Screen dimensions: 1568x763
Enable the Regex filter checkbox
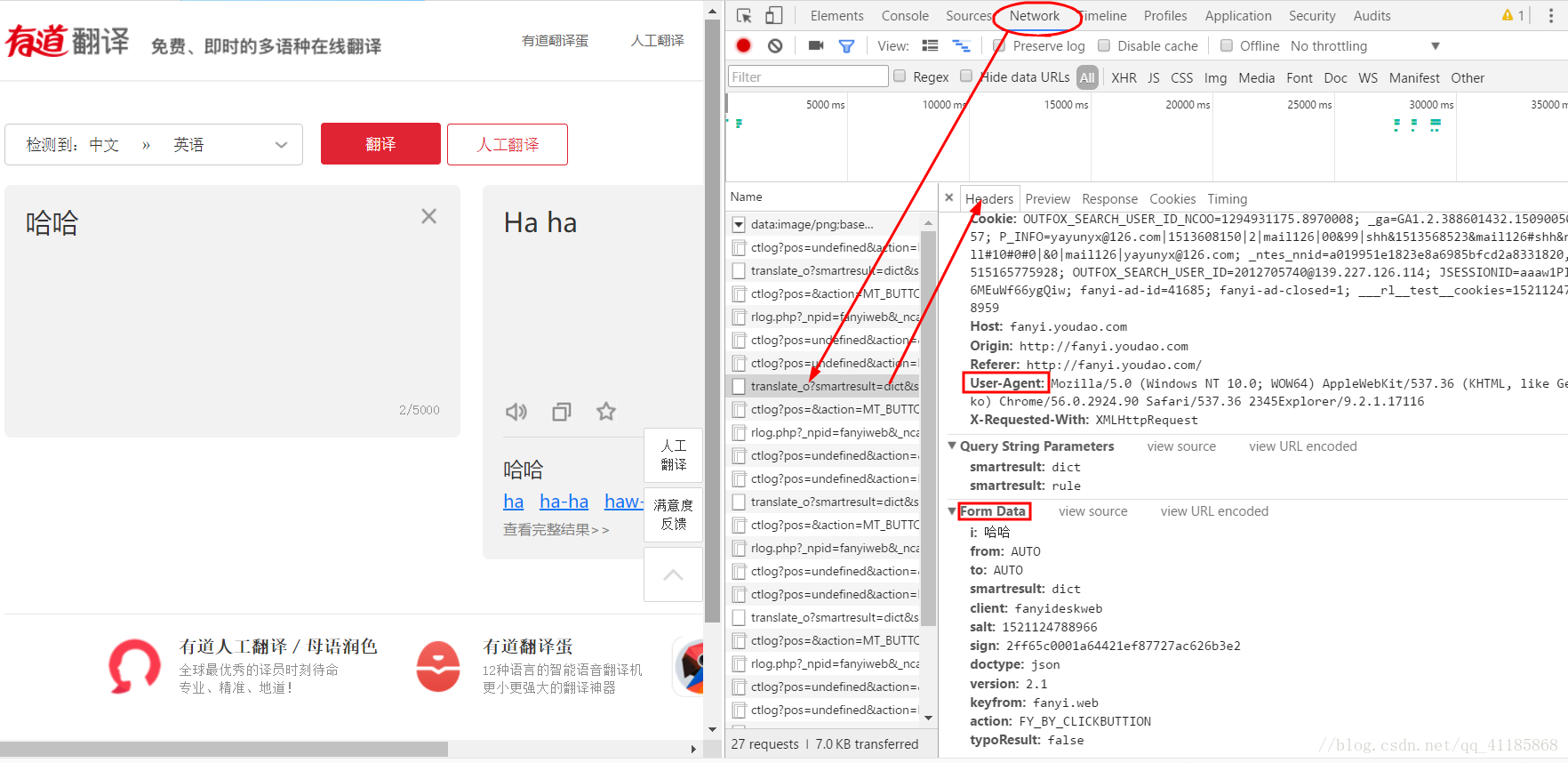900,76
